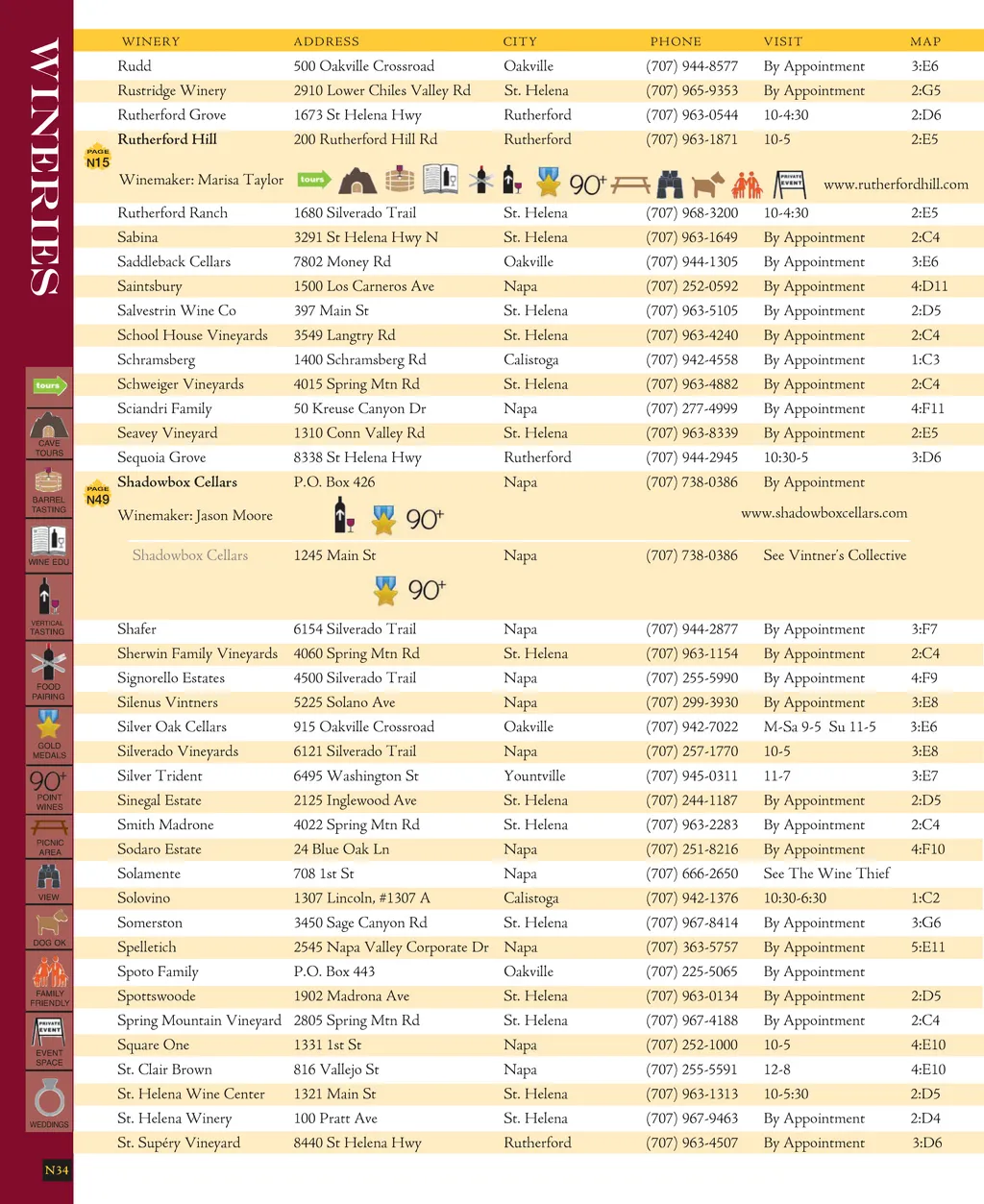This screenshot has width=984, height=1204.
Task: Click the WINERY column header
Action: pyautogui.click(x=151, y=41)
